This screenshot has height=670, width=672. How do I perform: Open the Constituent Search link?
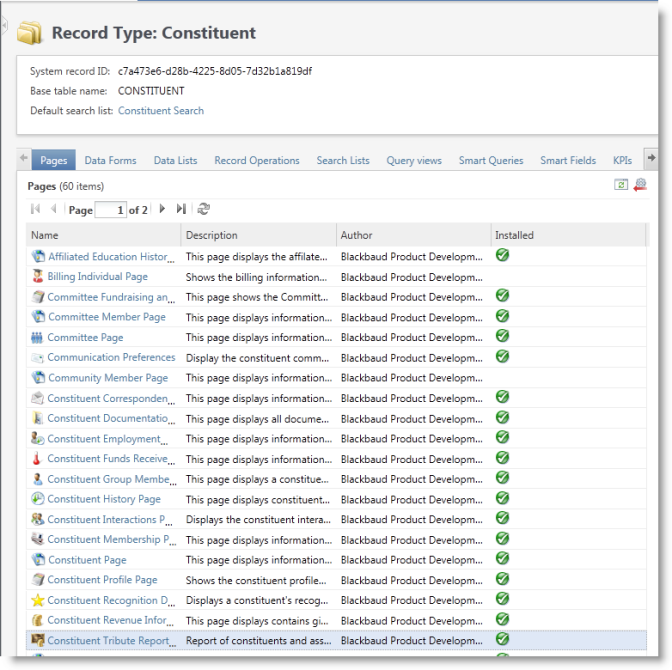tap(161, 111)
